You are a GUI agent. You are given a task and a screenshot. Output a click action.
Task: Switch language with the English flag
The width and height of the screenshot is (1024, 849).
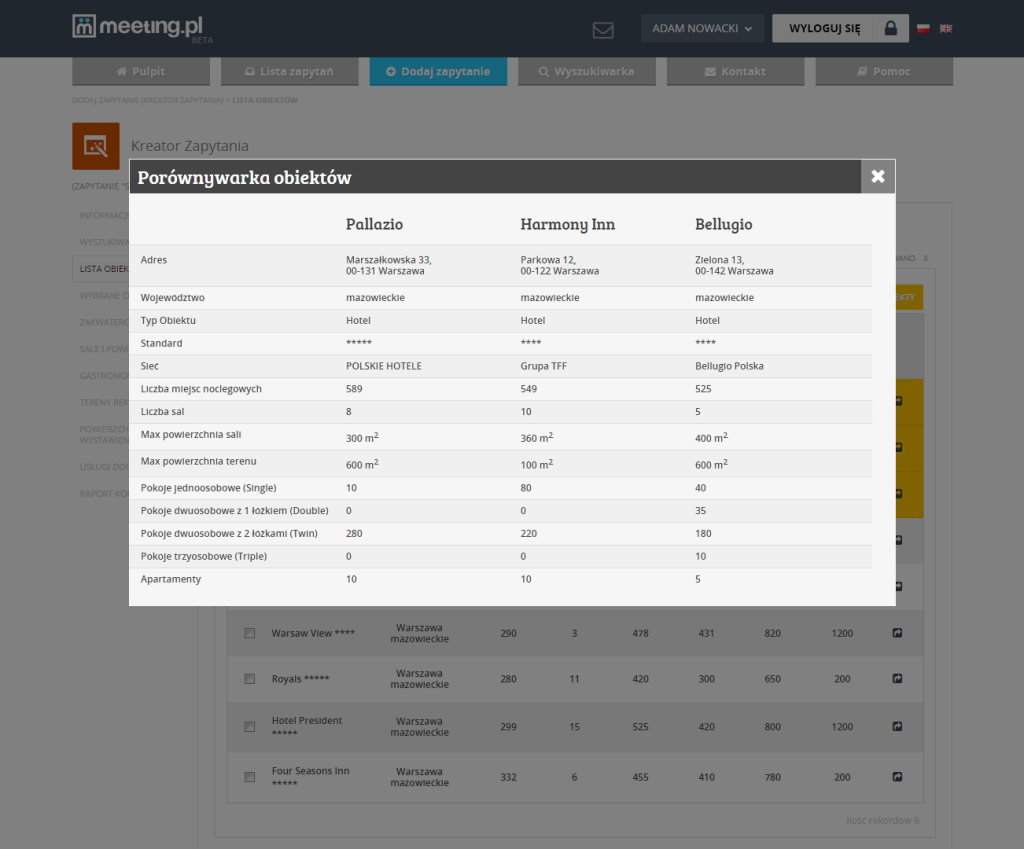pyautogui.click(x=946, y=29)
